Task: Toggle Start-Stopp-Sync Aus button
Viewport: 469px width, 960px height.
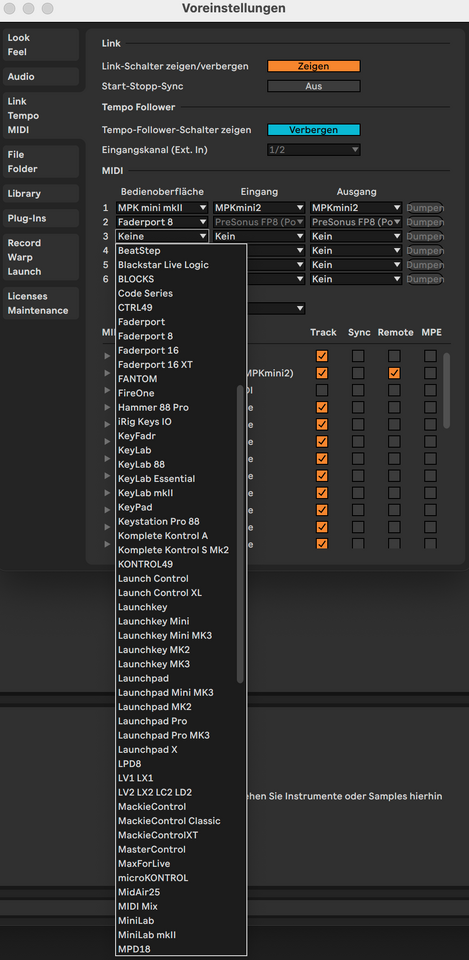Action: click(313, 86)
